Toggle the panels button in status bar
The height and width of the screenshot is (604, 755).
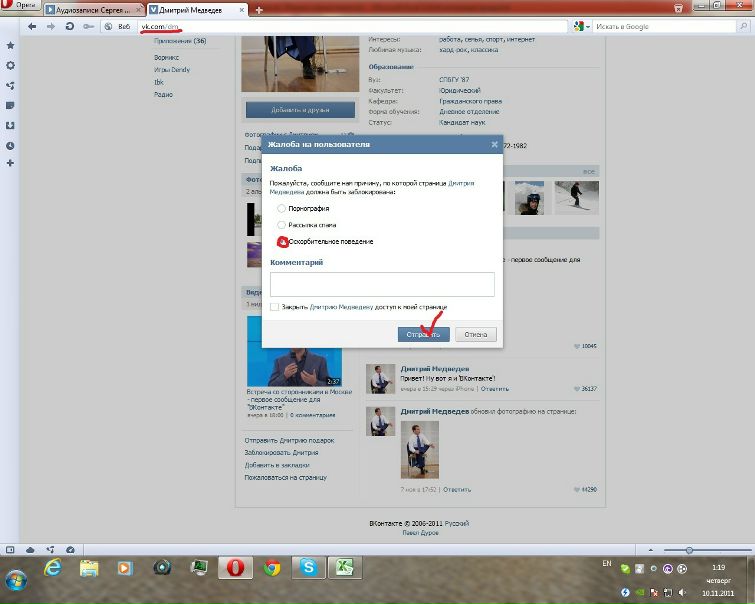tap(10, 550)
